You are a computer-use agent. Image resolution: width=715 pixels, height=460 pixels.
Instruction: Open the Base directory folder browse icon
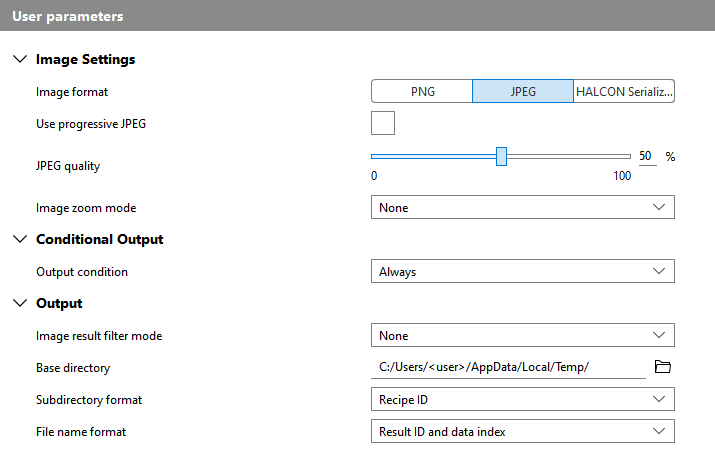pos(662,367)
